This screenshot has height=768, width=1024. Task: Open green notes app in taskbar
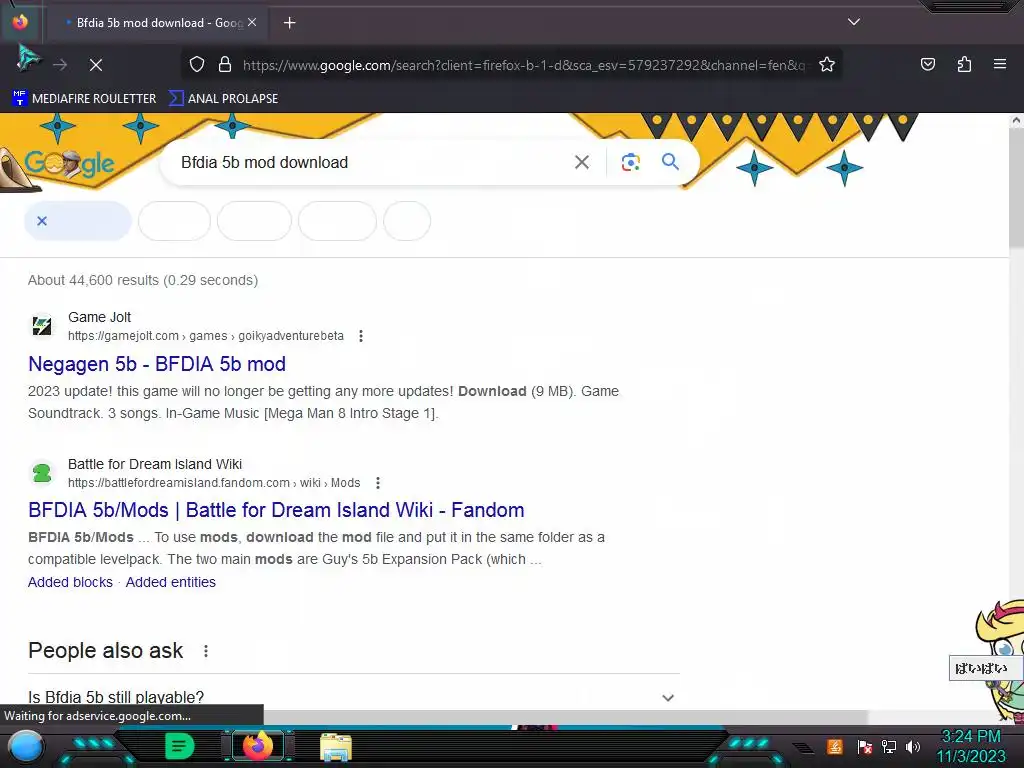point(179,746)
